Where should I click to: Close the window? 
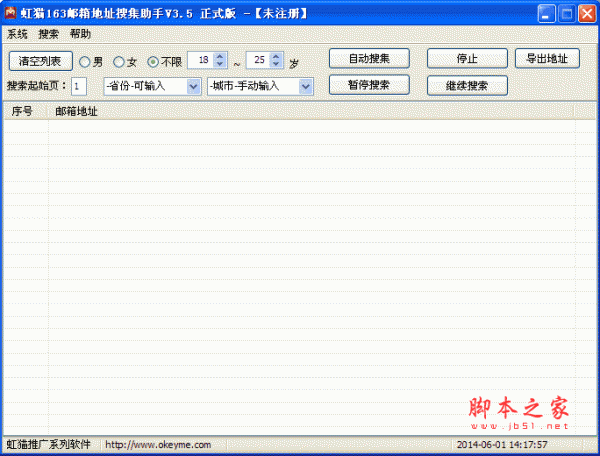click(x=587, y=14)
